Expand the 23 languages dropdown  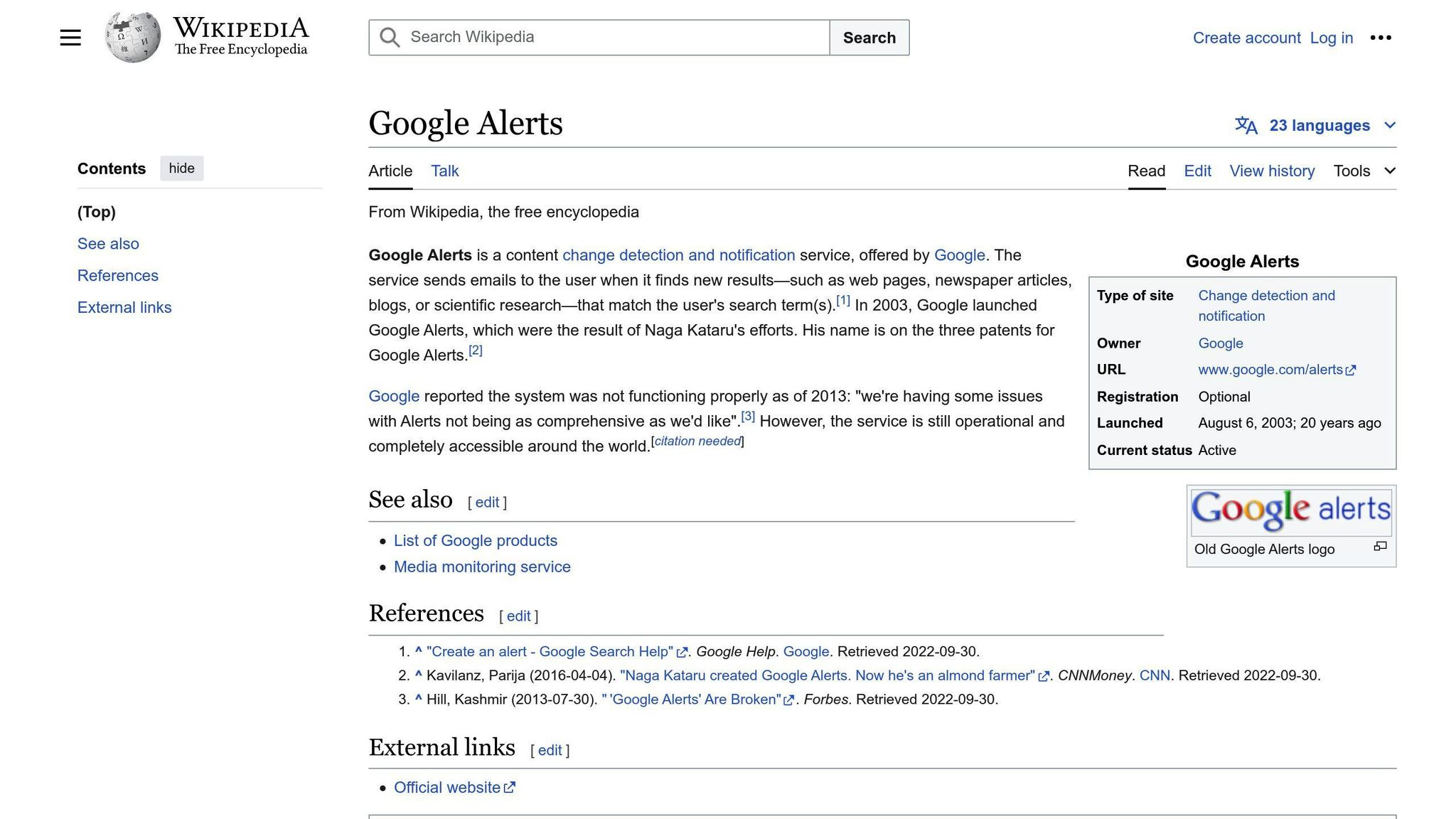coord(1315,126)
